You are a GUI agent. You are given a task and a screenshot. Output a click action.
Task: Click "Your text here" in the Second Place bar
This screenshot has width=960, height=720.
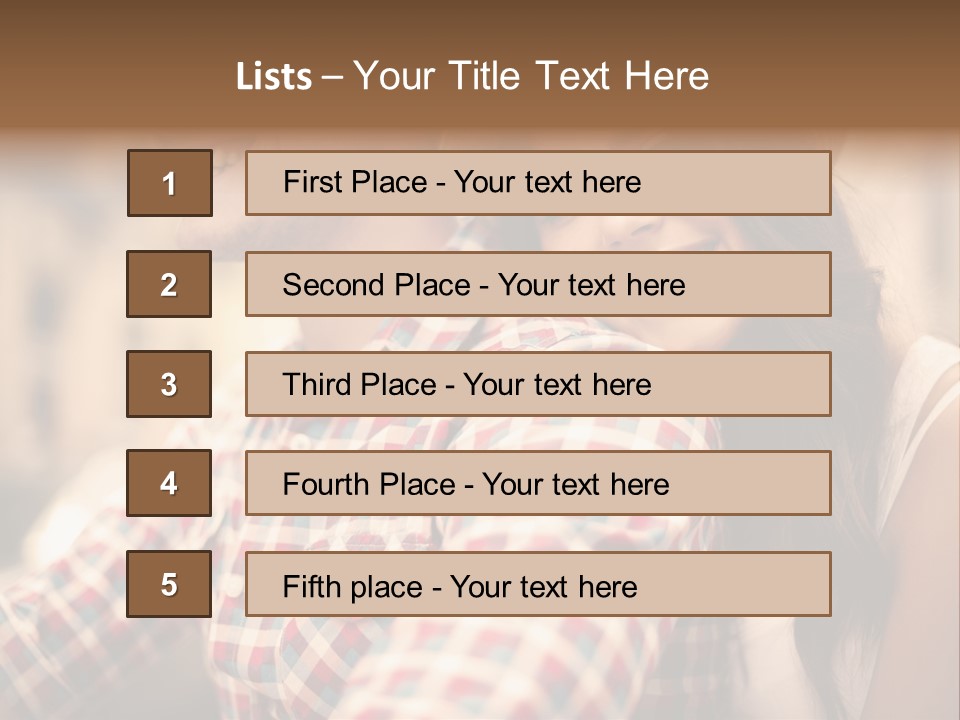click(591, 285)
